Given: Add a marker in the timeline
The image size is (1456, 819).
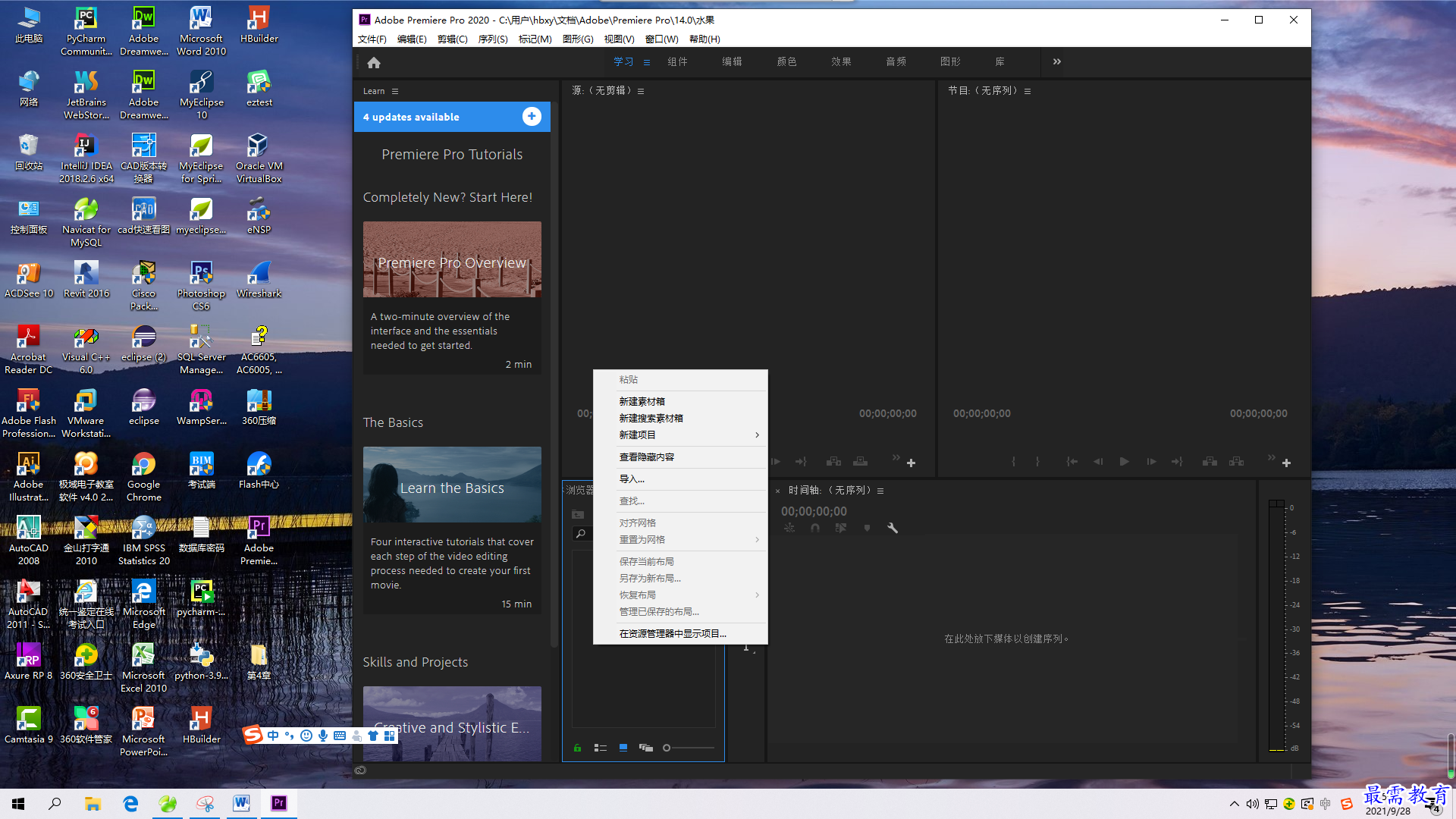Looking at the screenshot, I should pyautogui.click(x=867, y=528).
